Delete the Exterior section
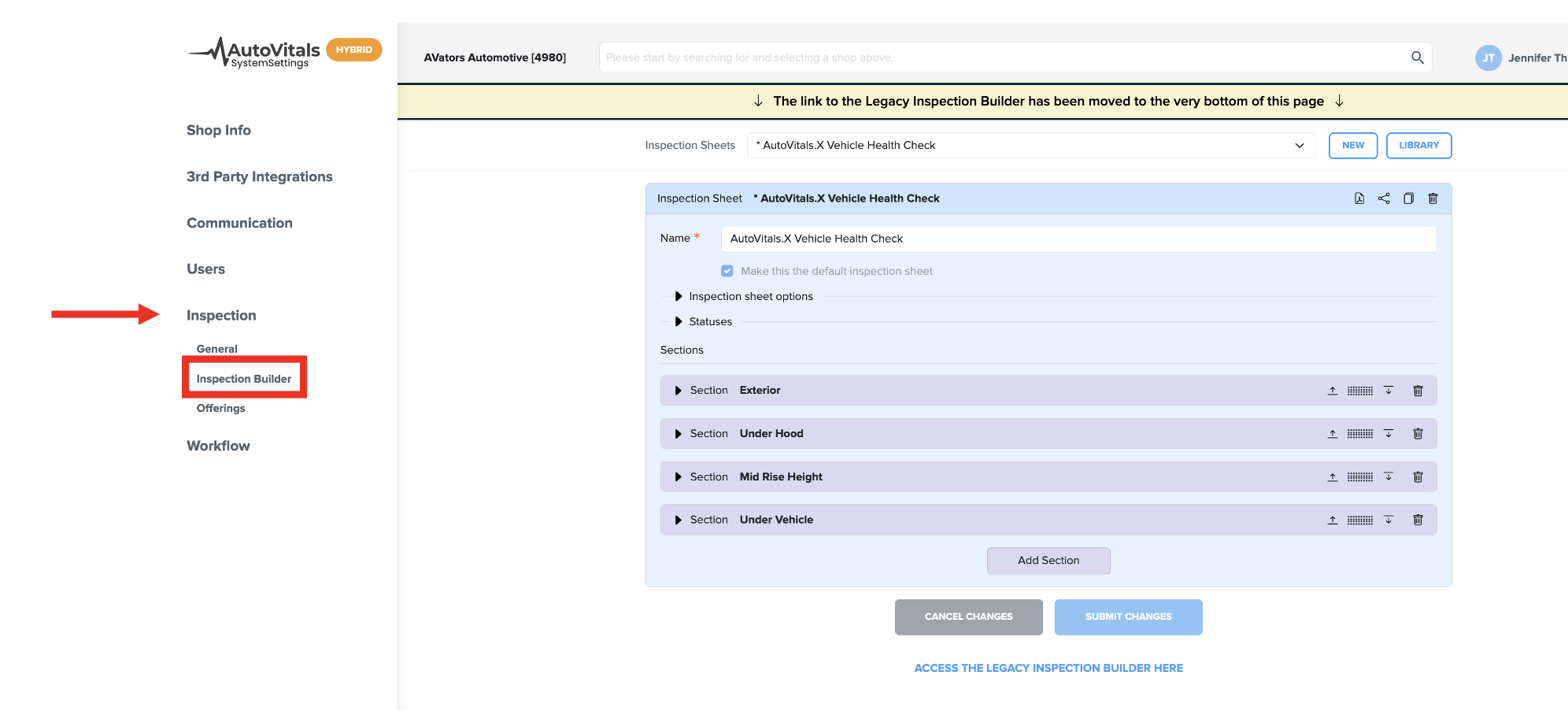The image size is (1568, 712). point(1418,391)
